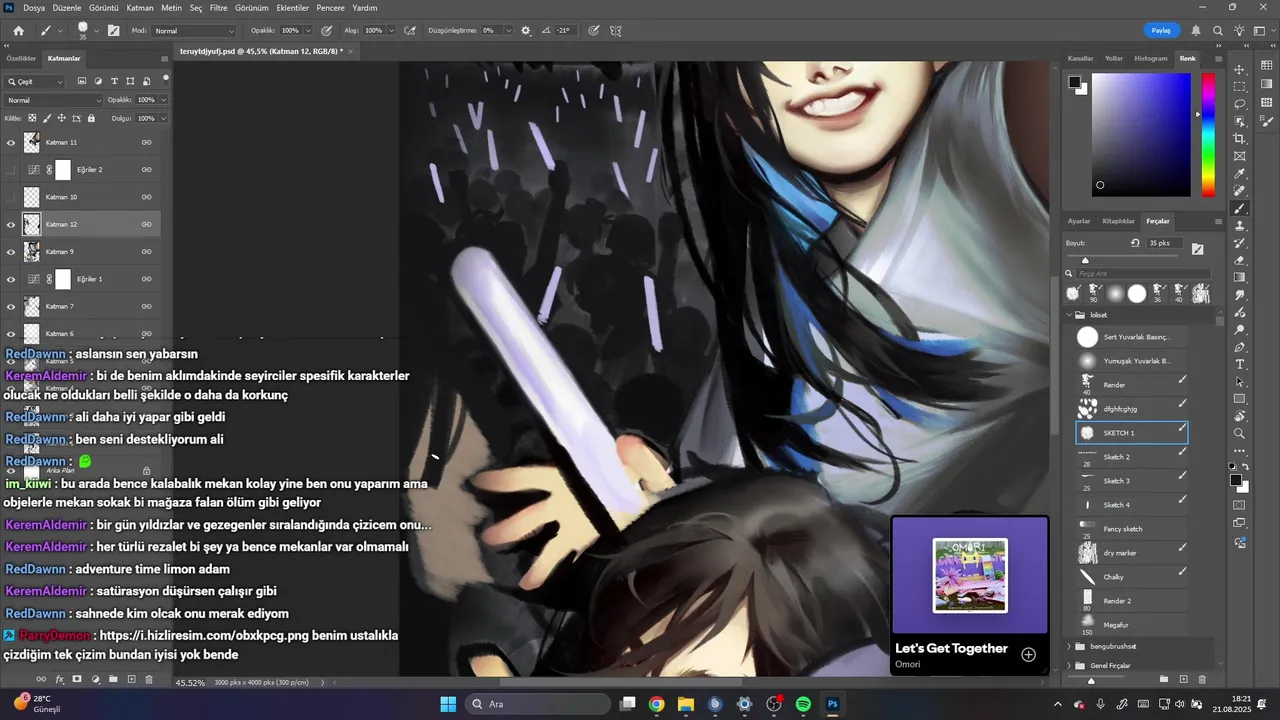The image size is (1280, 720).
Task: Hide the Katman 6 layer
Action: coord(11,334)
